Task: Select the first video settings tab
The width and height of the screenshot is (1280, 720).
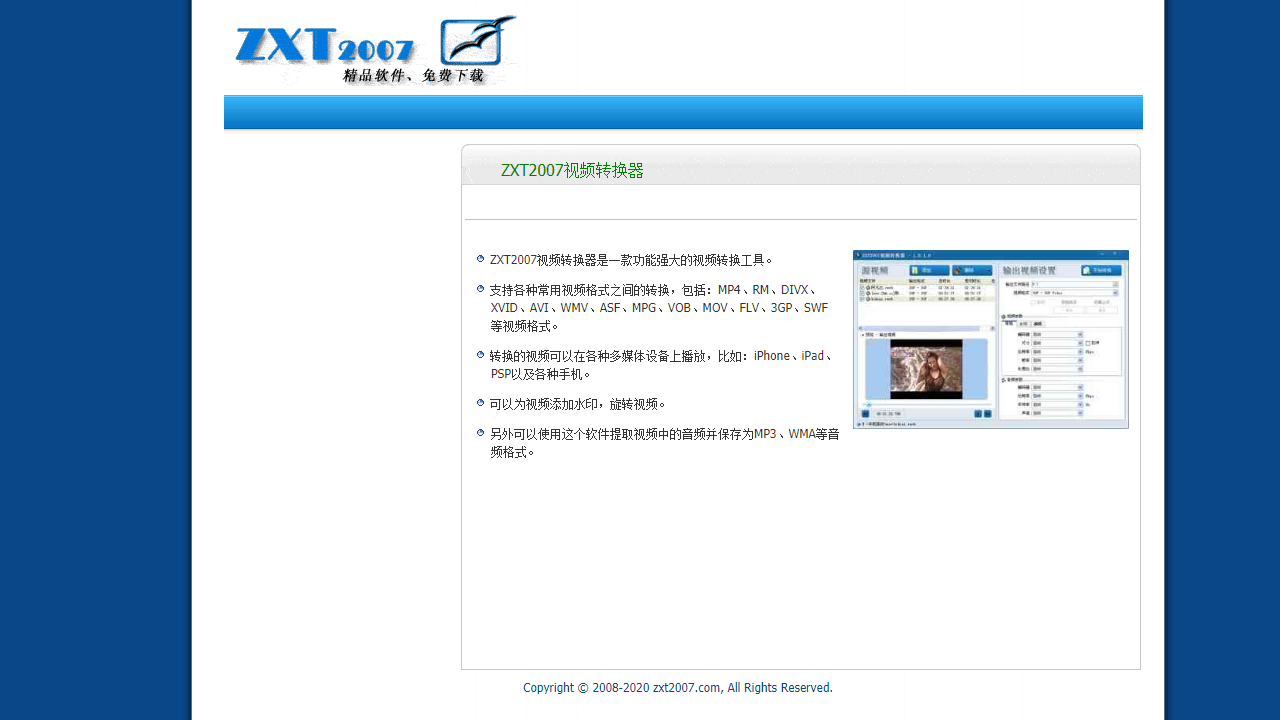Action: (1010, 323)
